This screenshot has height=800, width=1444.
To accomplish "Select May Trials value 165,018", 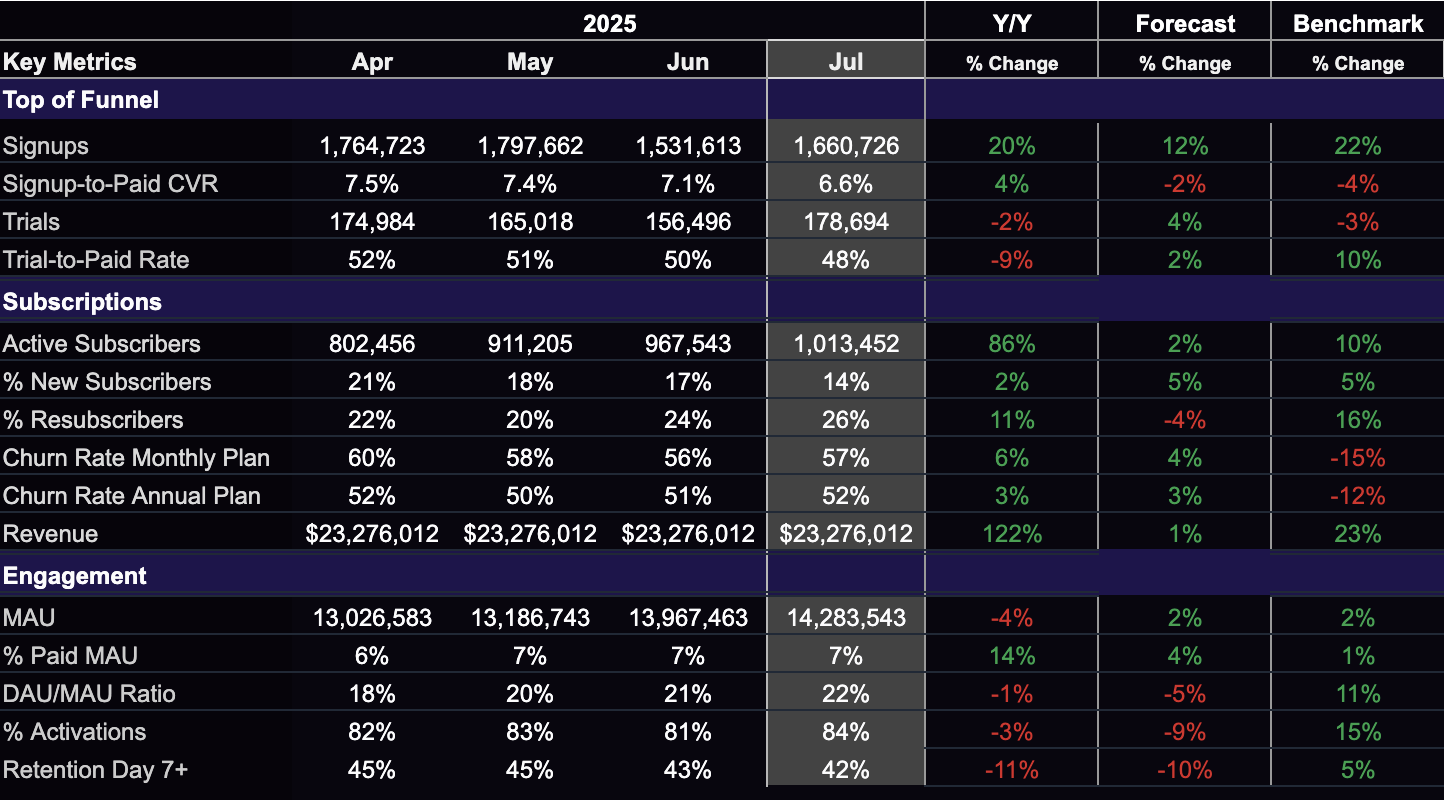I will click(x=530, y=222).
